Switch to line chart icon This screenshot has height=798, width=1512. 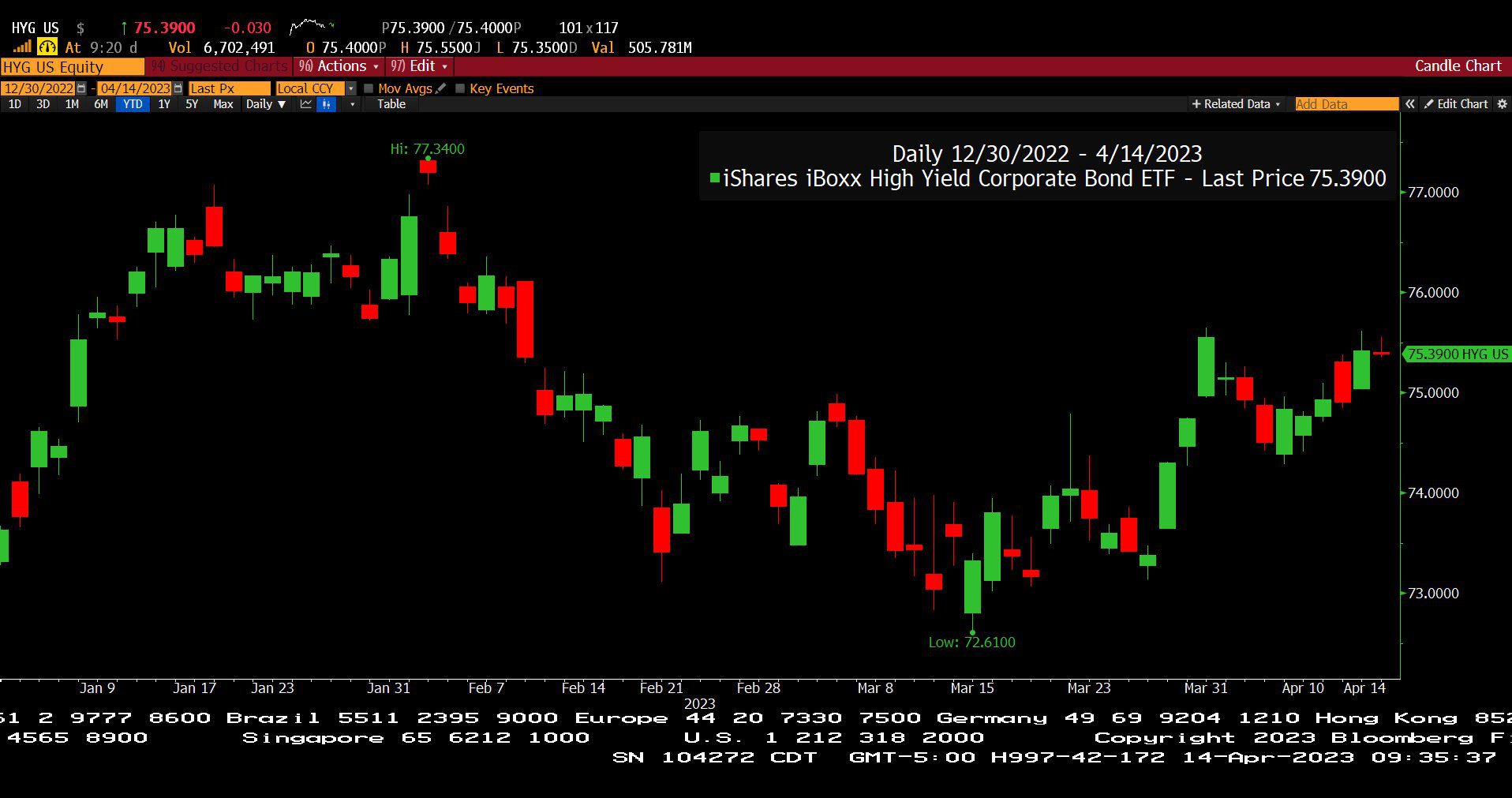pos(306,104)
